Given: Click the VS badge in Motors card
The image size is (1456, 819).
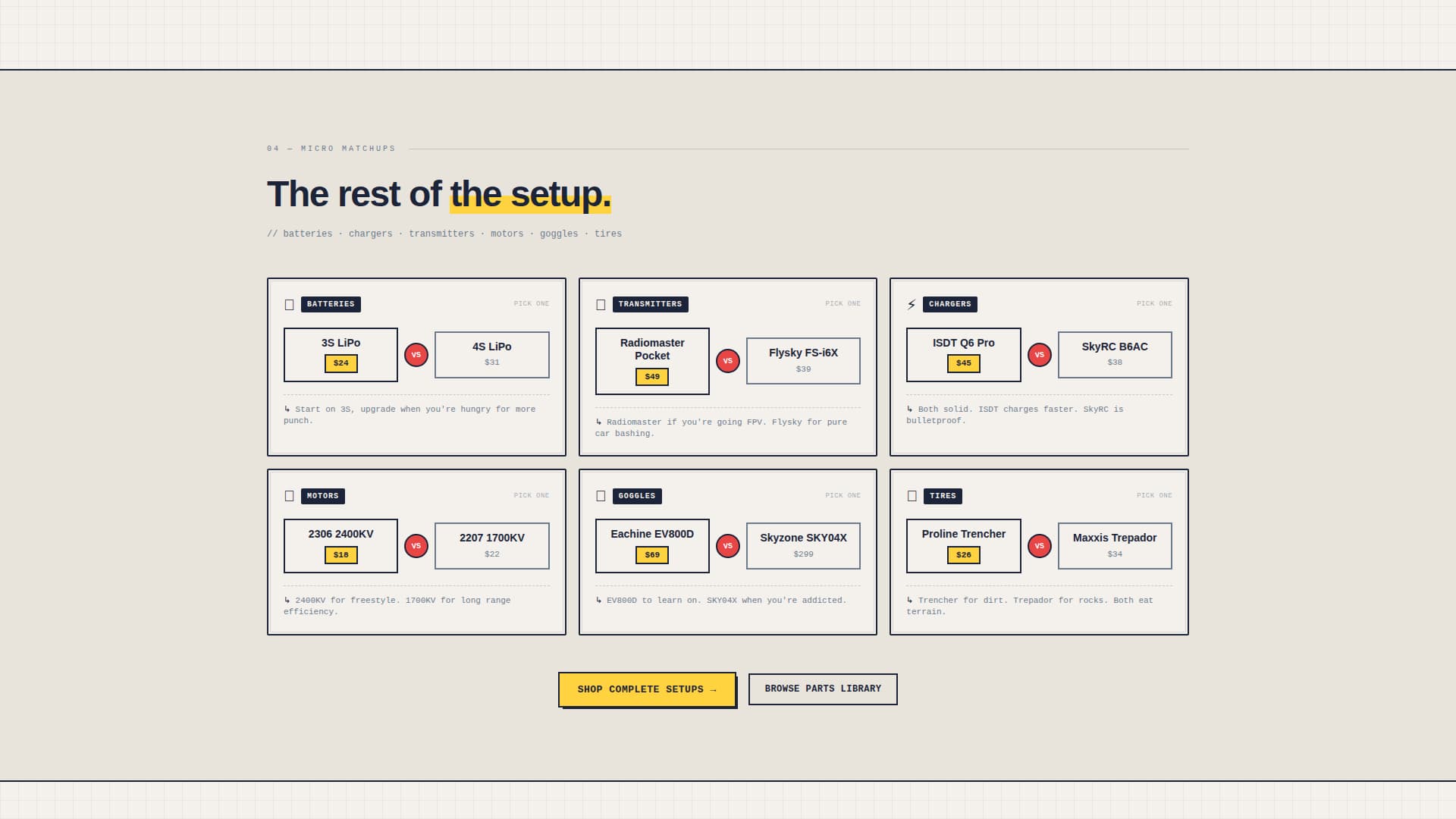Looking at the screenshot, I should coord(416,546).
